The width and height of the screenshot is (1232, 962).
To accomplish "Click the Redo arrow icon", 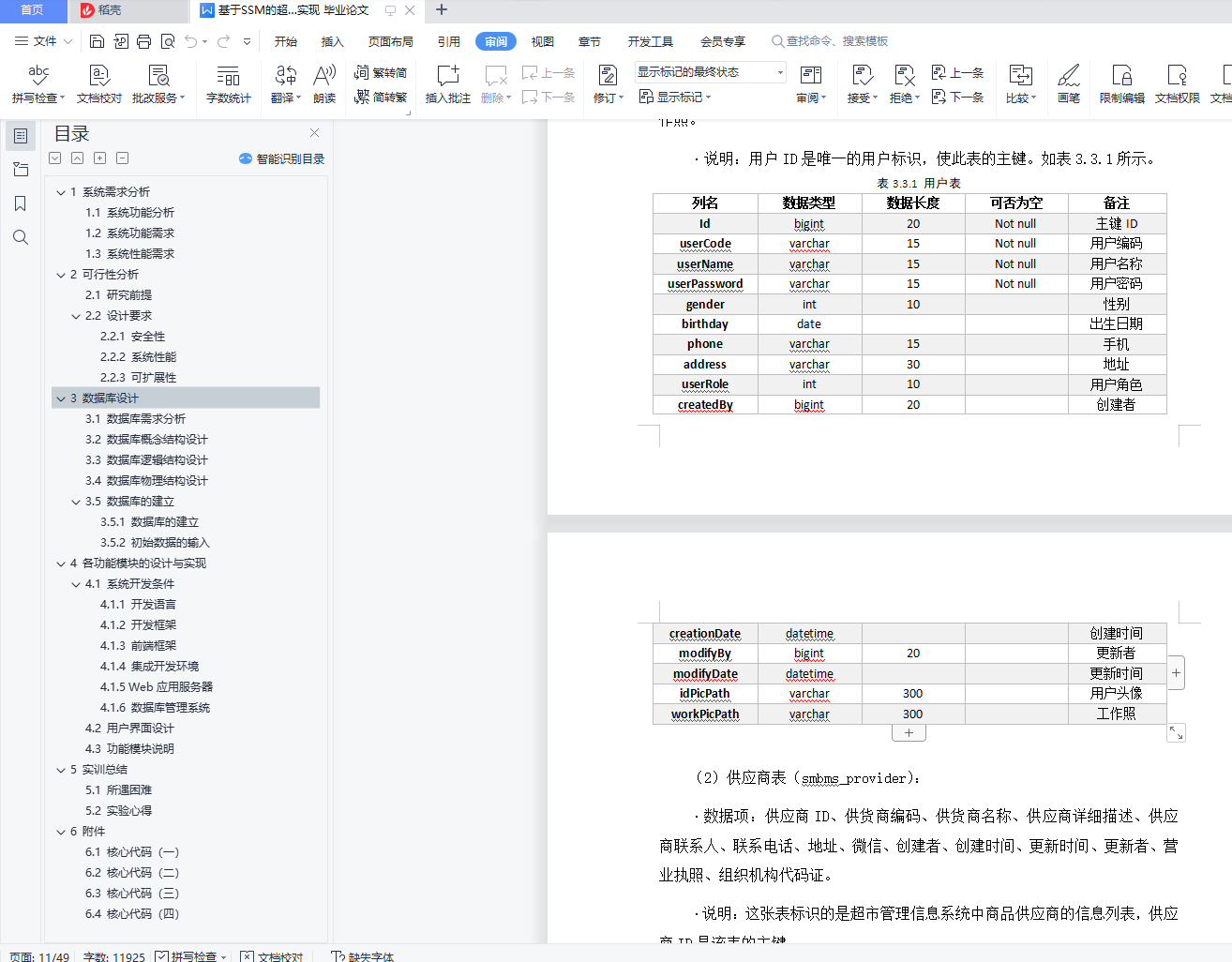I will point(224,41).
